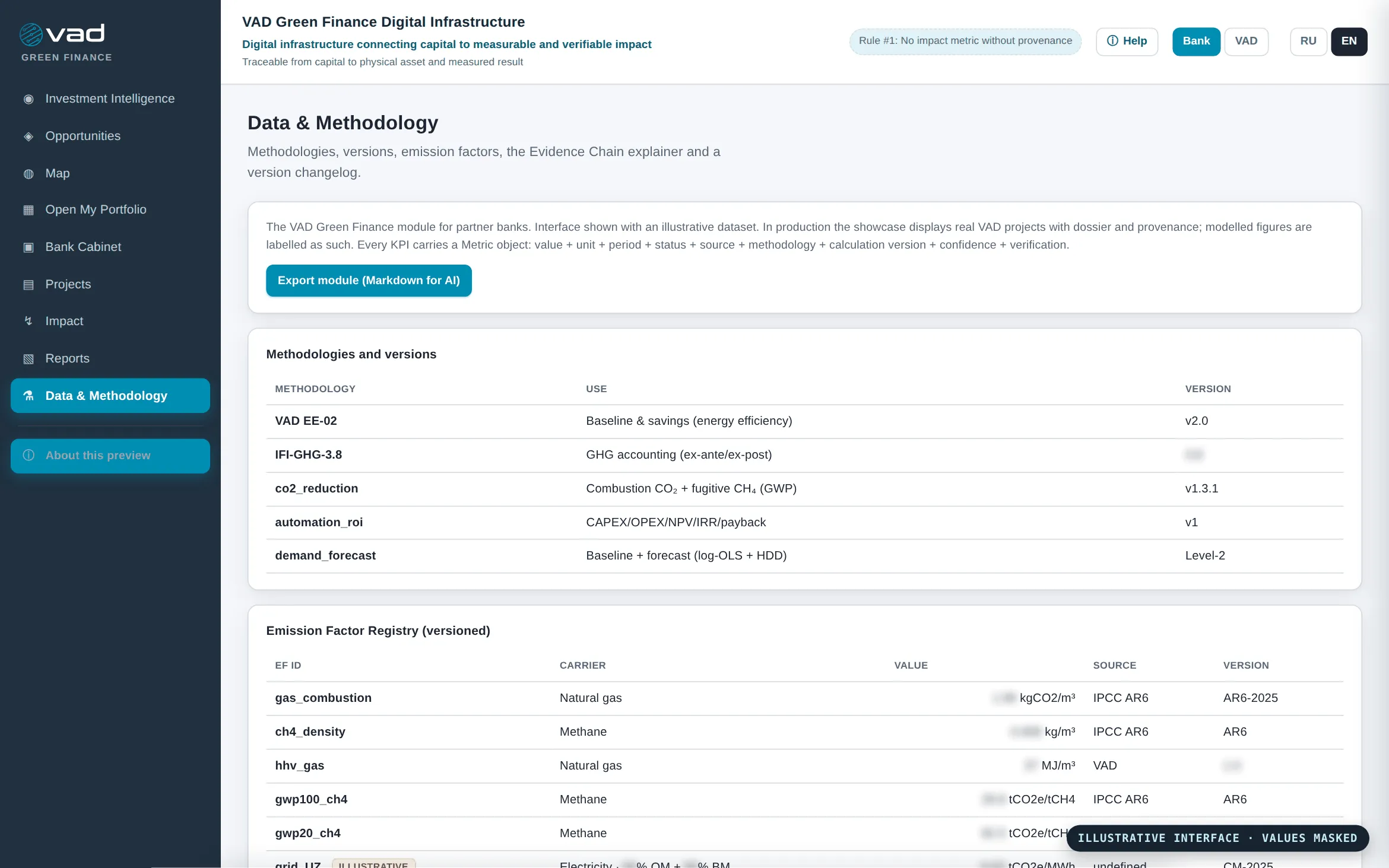Switch role to VAD

pos(1246,42)
